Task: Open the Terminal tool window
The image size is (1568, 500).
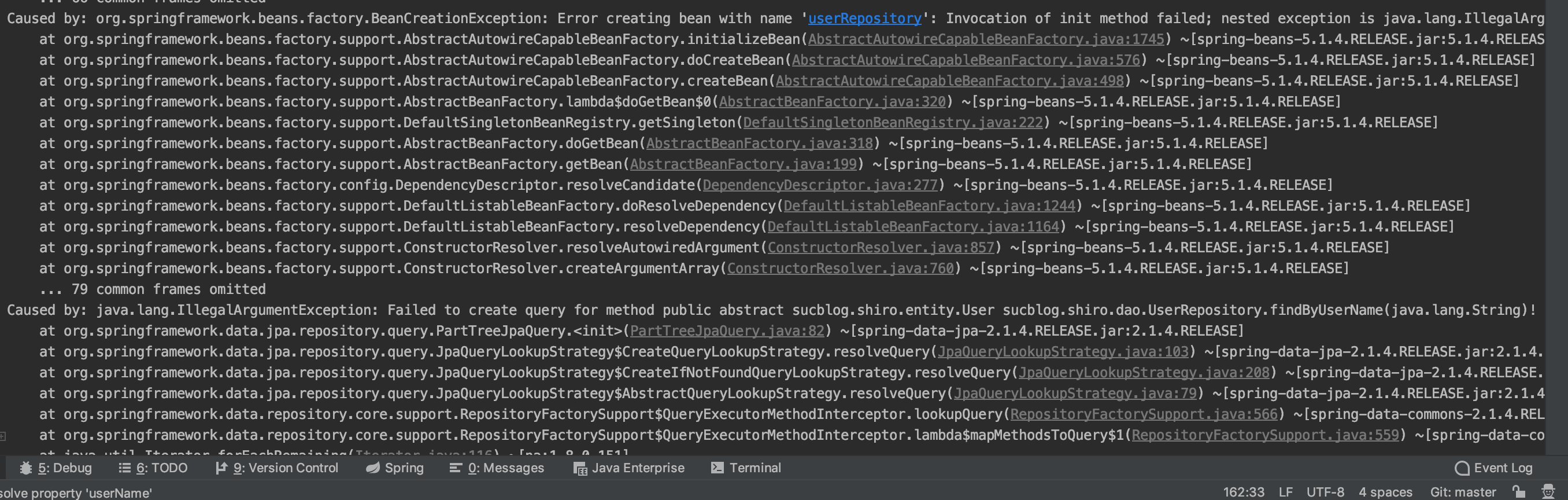Action: pyautogui.click(x=746, y=468)
